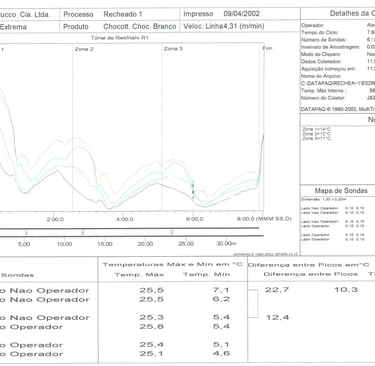Click the 'Recheado 1' process value
375x366 pixels.
point(123,14)
